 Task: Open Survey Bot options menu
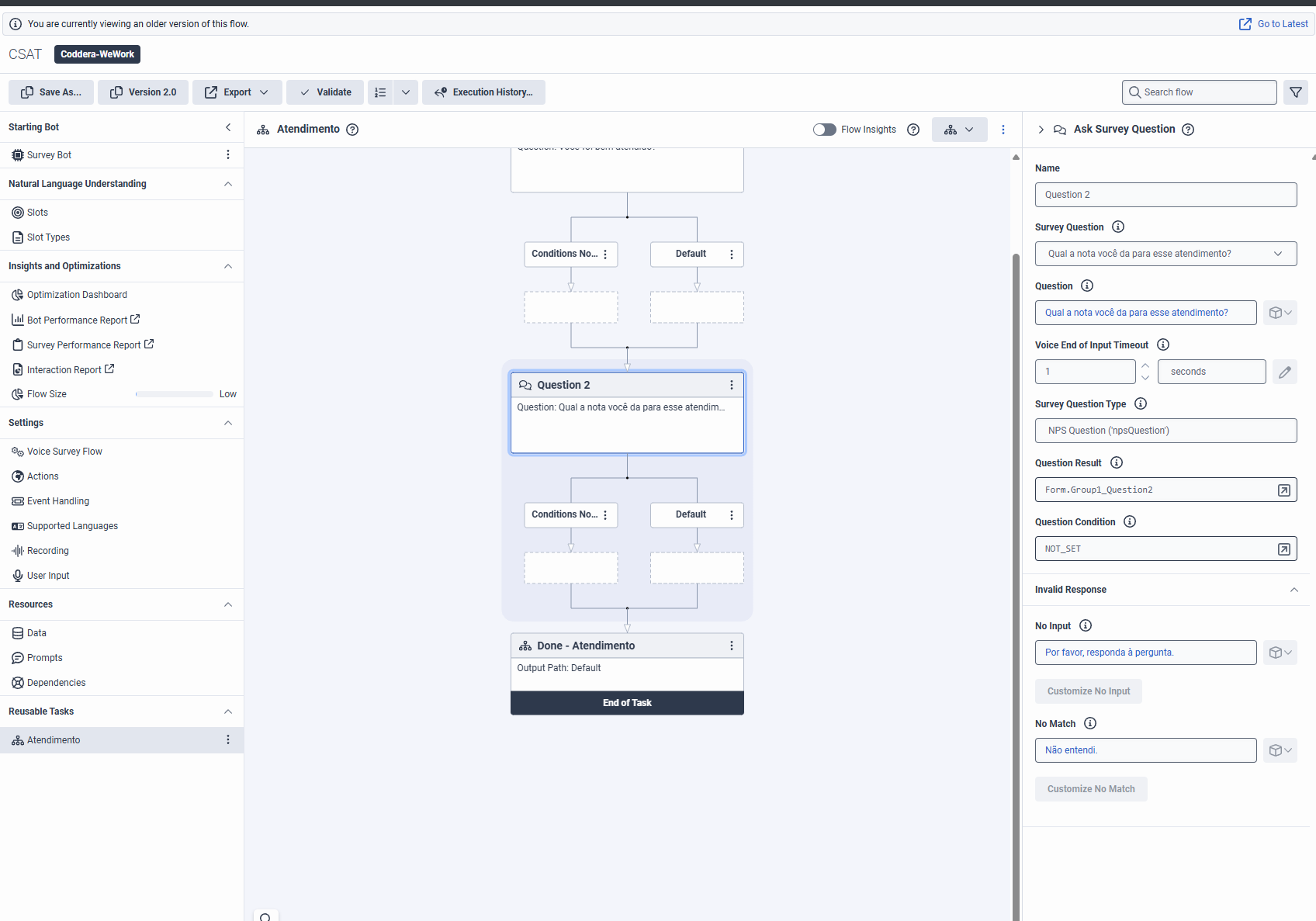(x=228, y=154)
